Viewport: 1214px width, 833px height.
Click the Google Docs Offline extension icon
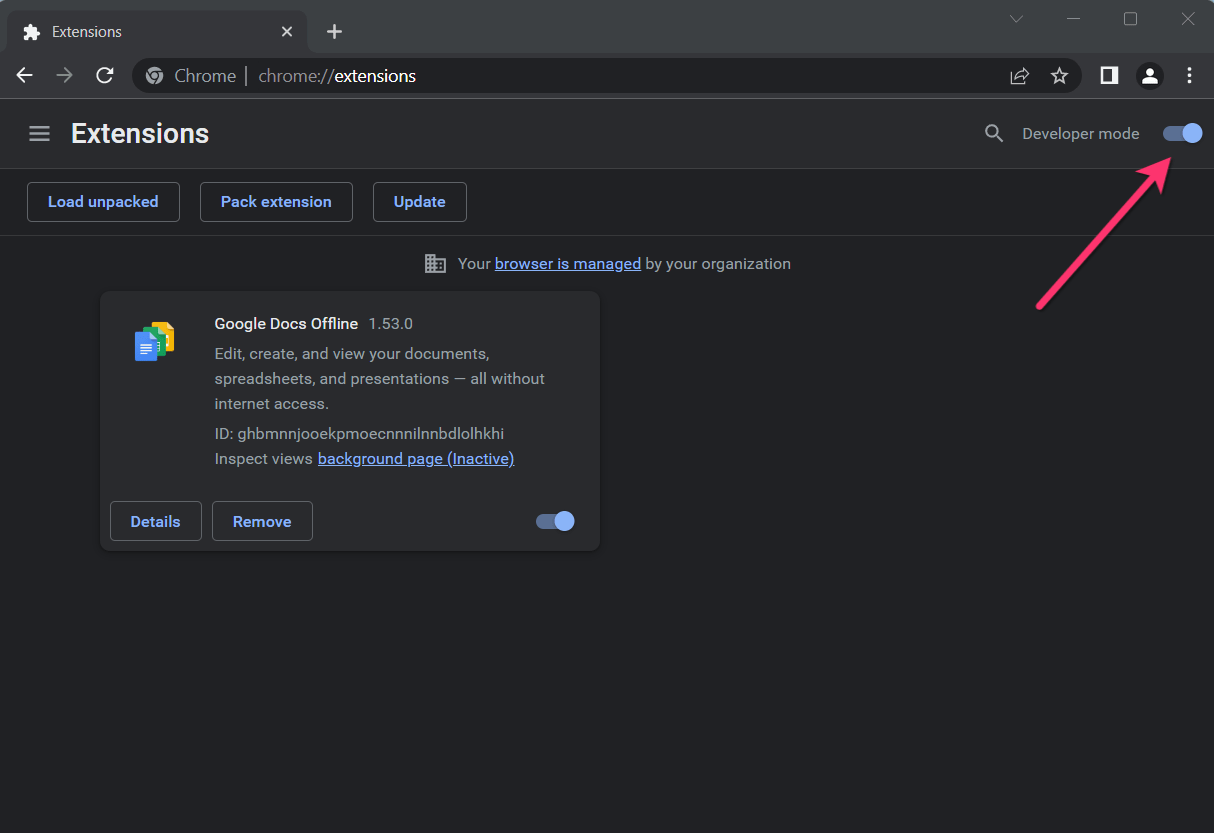click(153, 341)
